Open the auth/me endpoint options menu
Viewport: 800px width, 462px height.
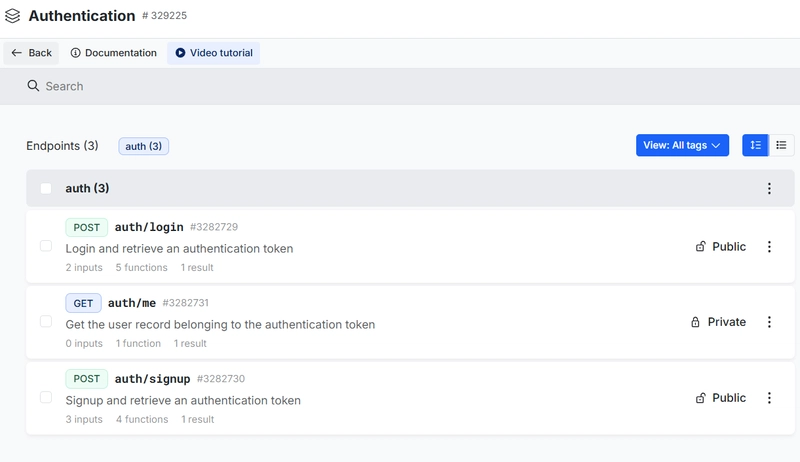click(x=769, y=322)
